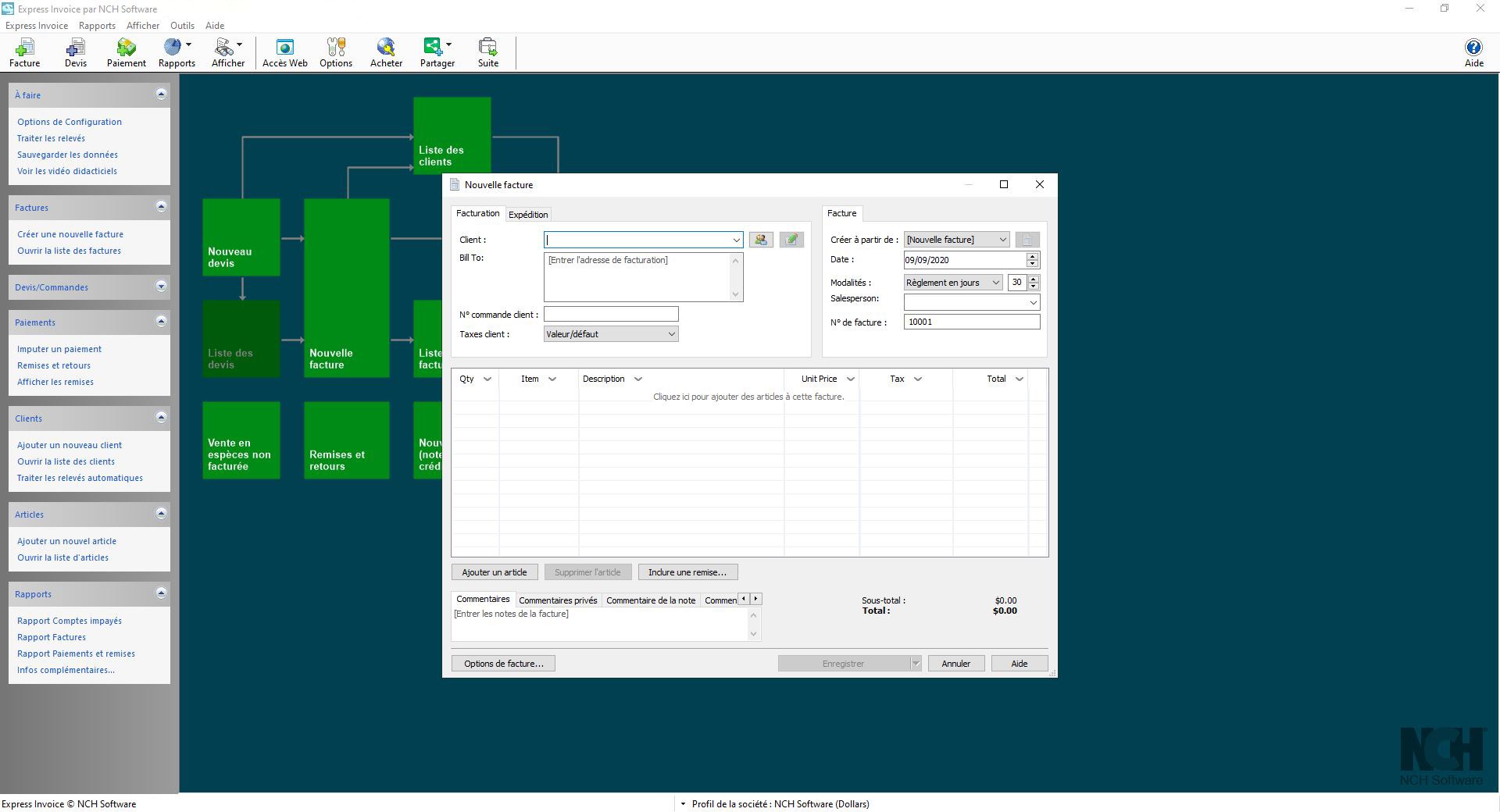Click the Profil de la société status dropdown
Viewport: 1500px width, 812px height.
(774, 804)
